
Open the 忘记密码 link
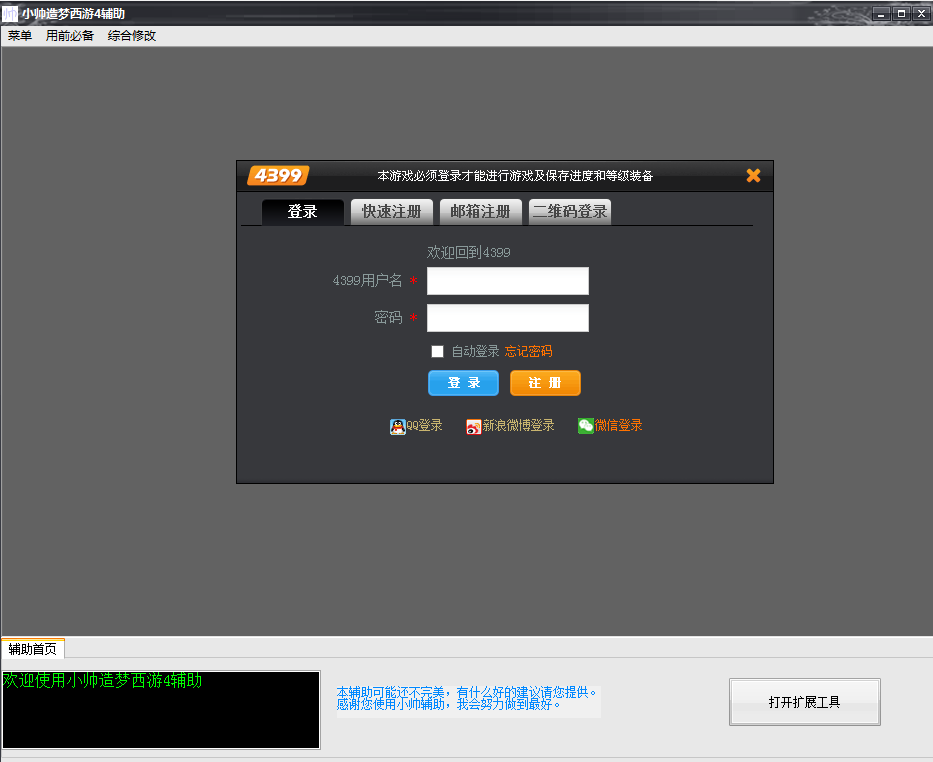pos(528,352)
